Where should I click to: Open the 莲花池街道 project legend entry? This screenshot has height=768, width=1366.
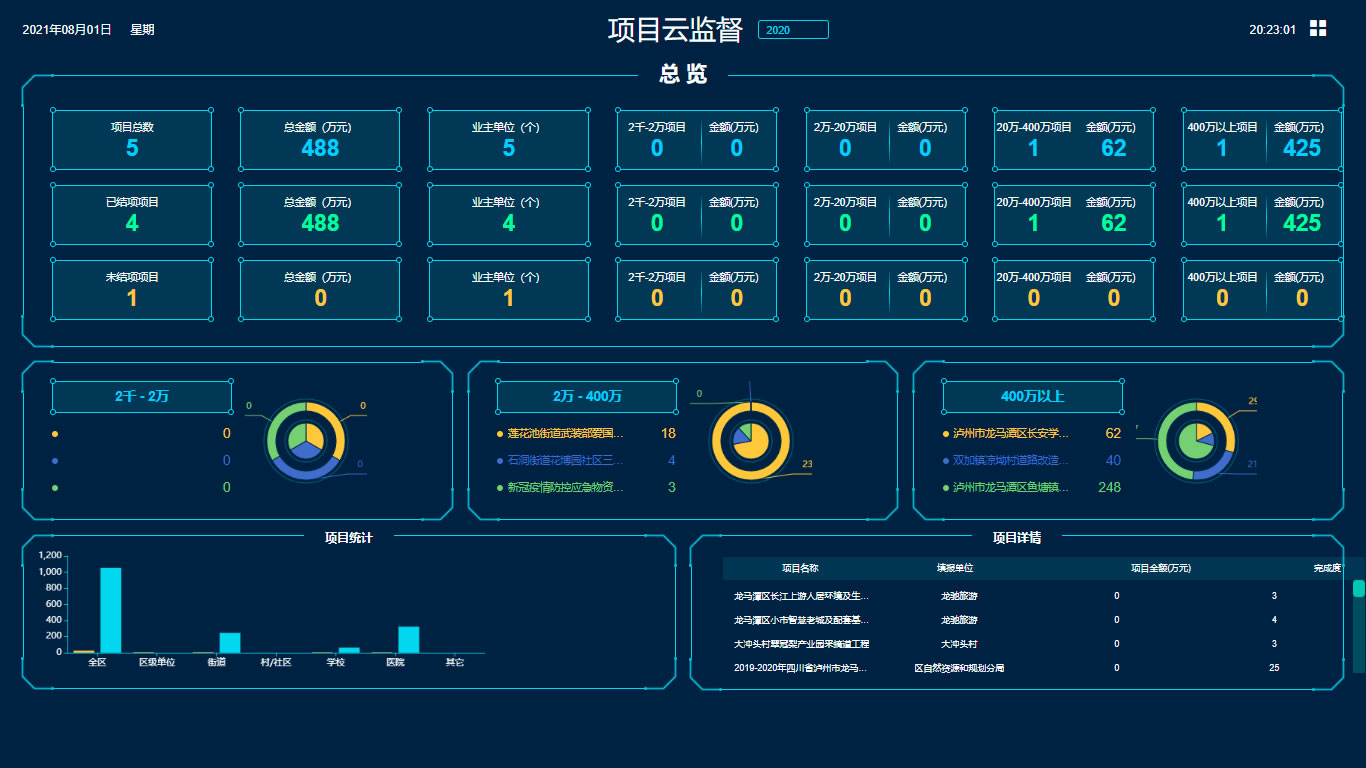pos(565,434)
